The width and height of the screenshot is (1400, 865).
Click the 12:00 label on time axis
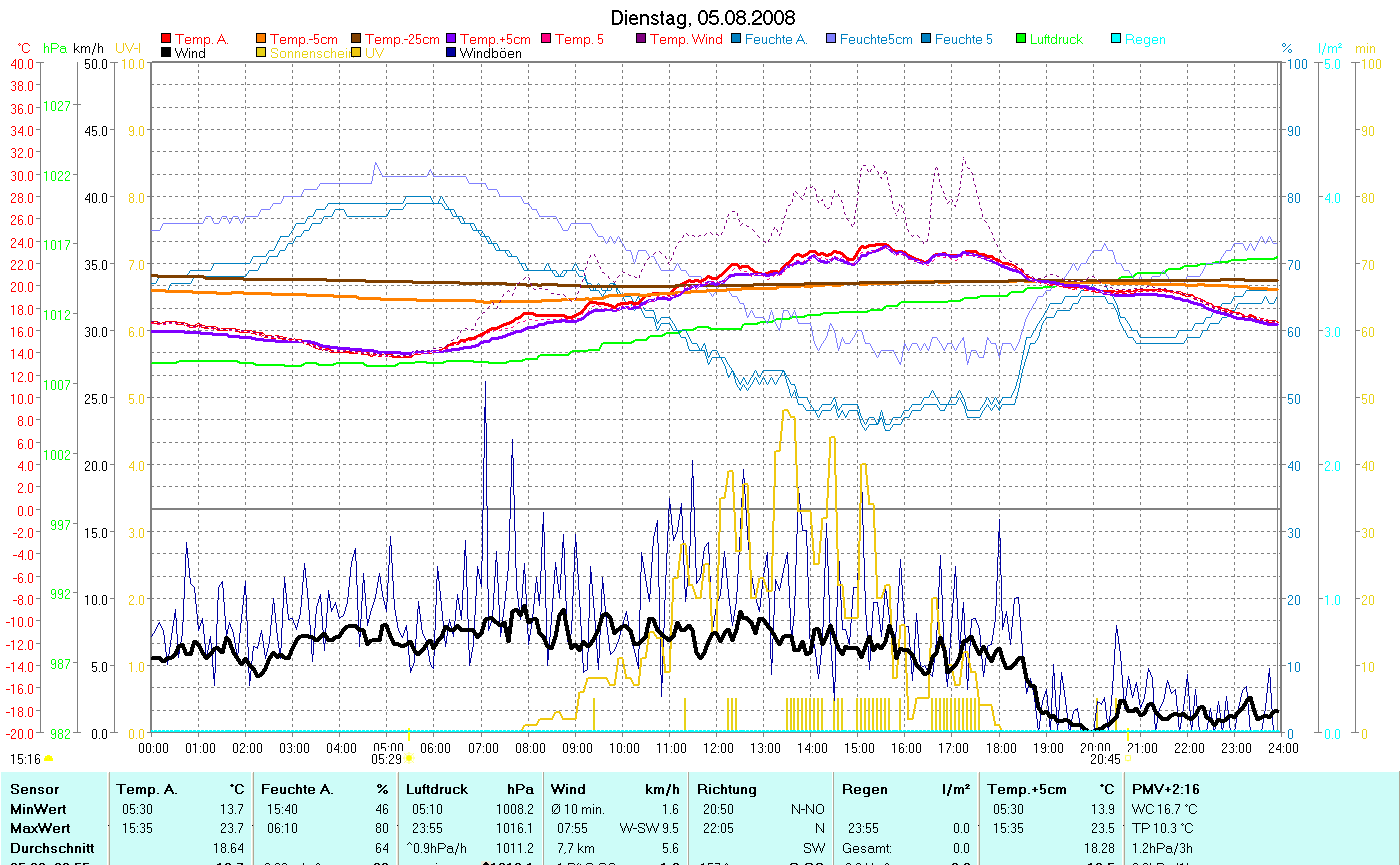point(718,747)
